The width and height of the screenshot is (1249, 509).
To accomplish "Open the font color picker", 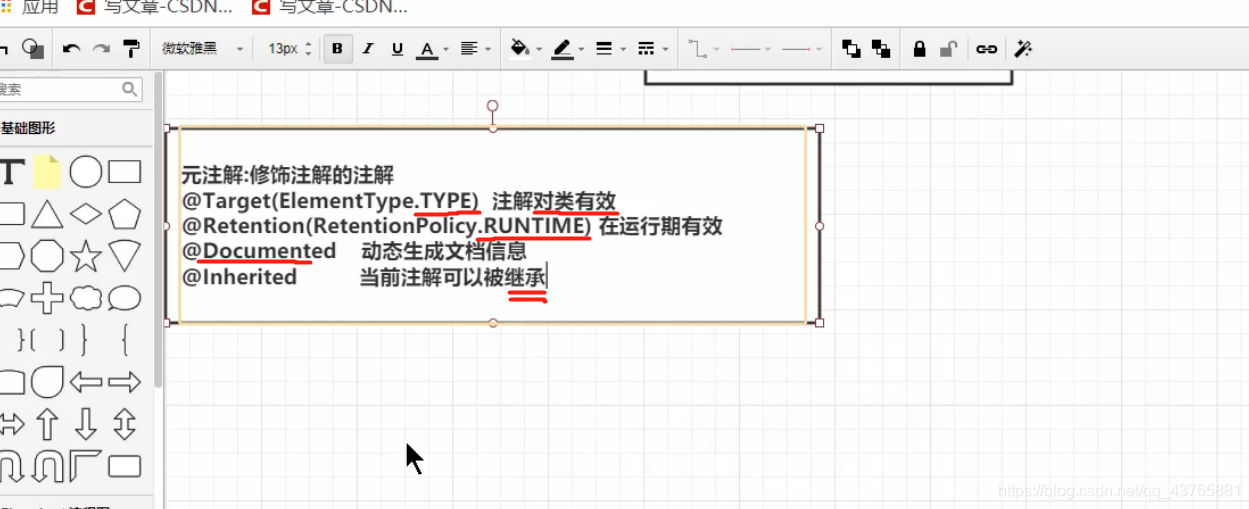I will point(431,49).
